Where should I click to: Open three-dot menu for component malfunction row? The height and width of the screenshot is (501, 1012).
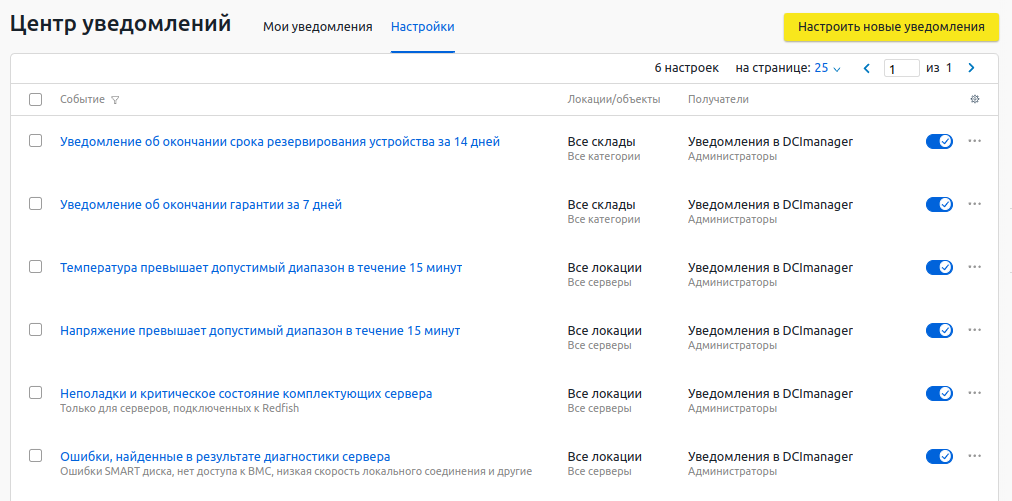click(975, 393)
